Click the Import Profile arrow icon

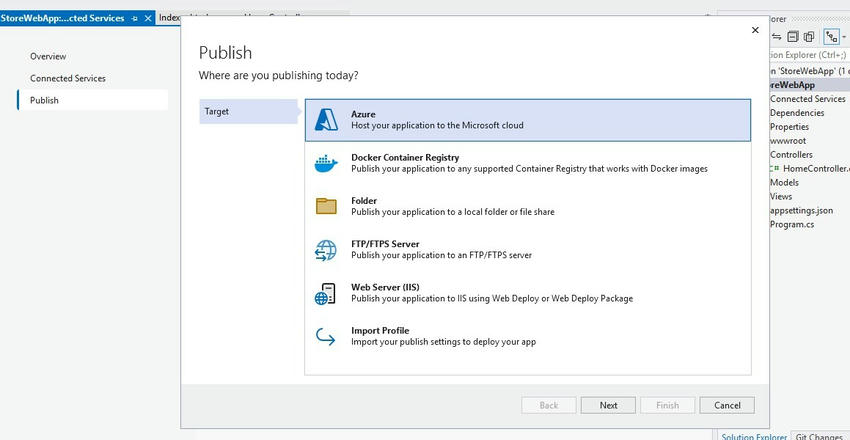tap(327, 336)
